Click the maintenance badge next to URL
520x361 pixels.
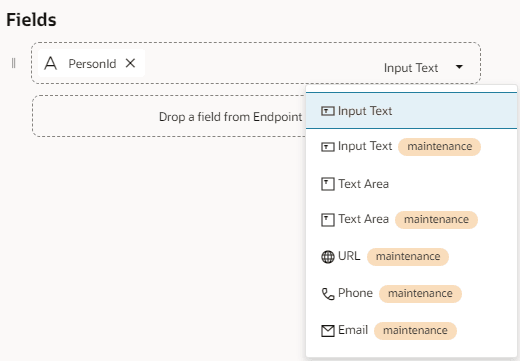408,257
